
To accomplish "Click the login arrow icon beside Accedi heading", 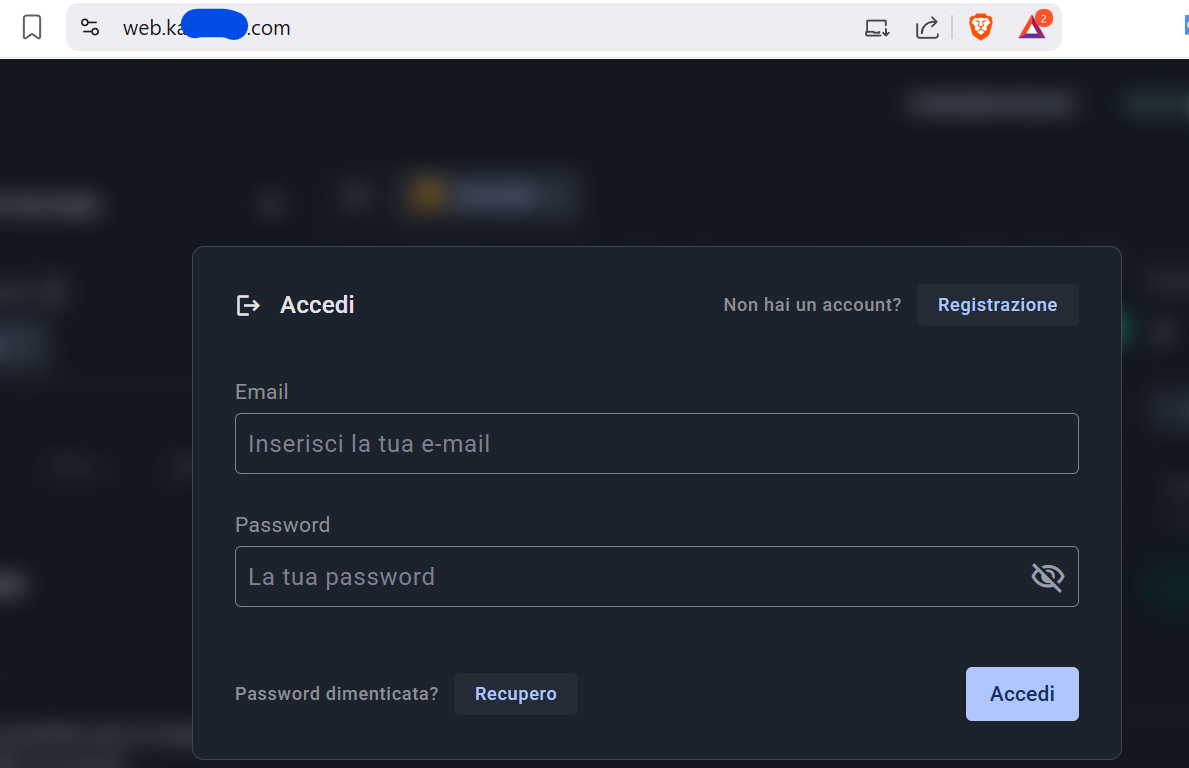I will [x=248, y=305].
